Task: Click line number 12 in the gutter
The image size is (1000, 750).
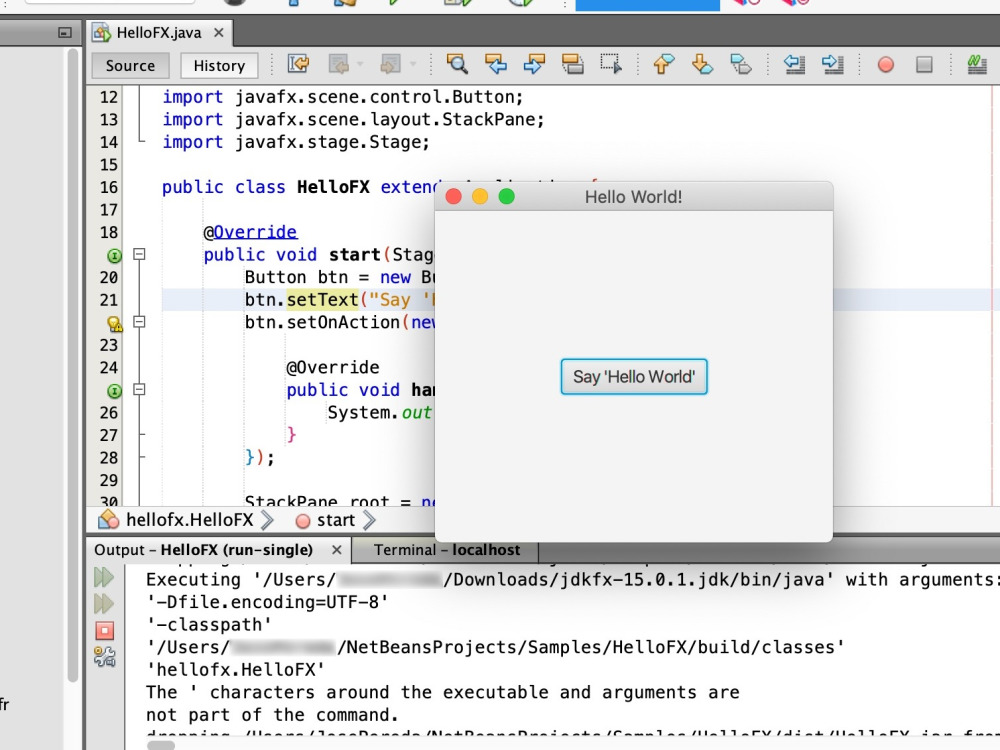Action: 108,97
